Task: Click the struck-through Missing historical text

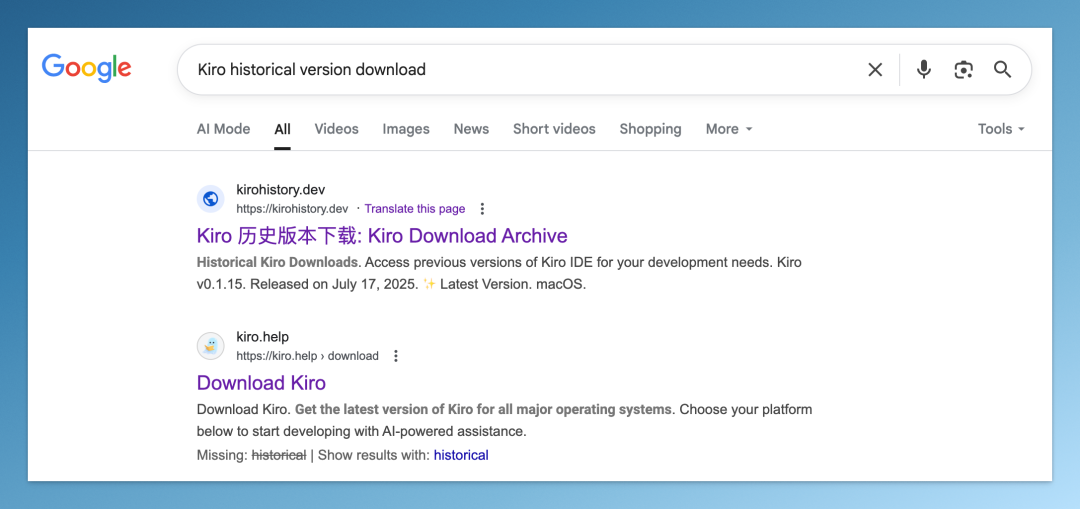Action: pyautogui.click(x=279, y=455)
